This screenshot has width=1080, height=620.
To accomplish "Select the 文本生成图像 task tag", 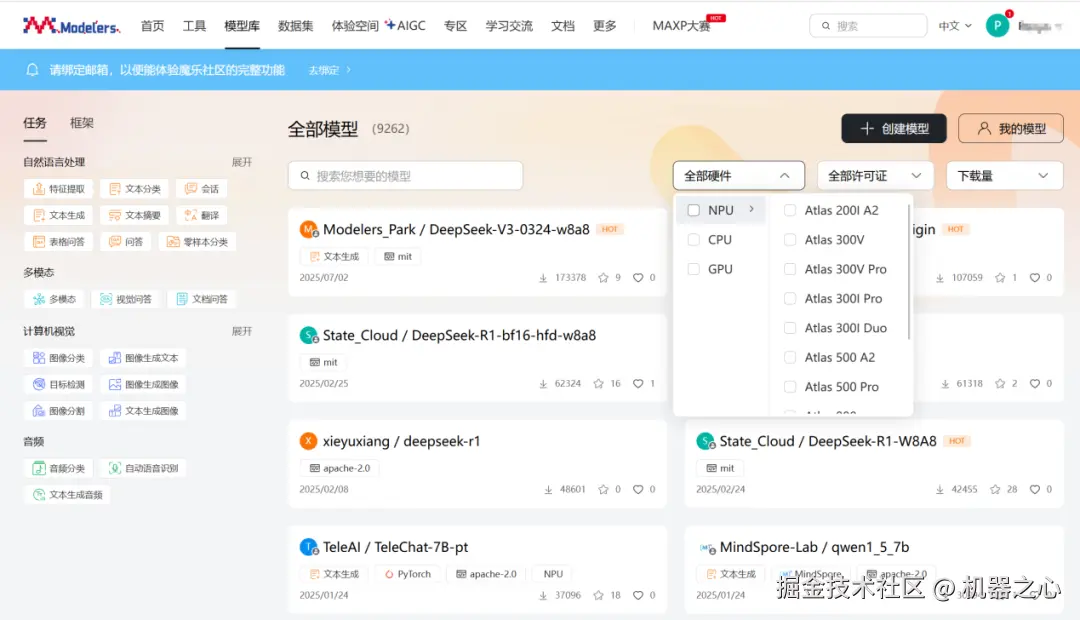I will (143, 411).
